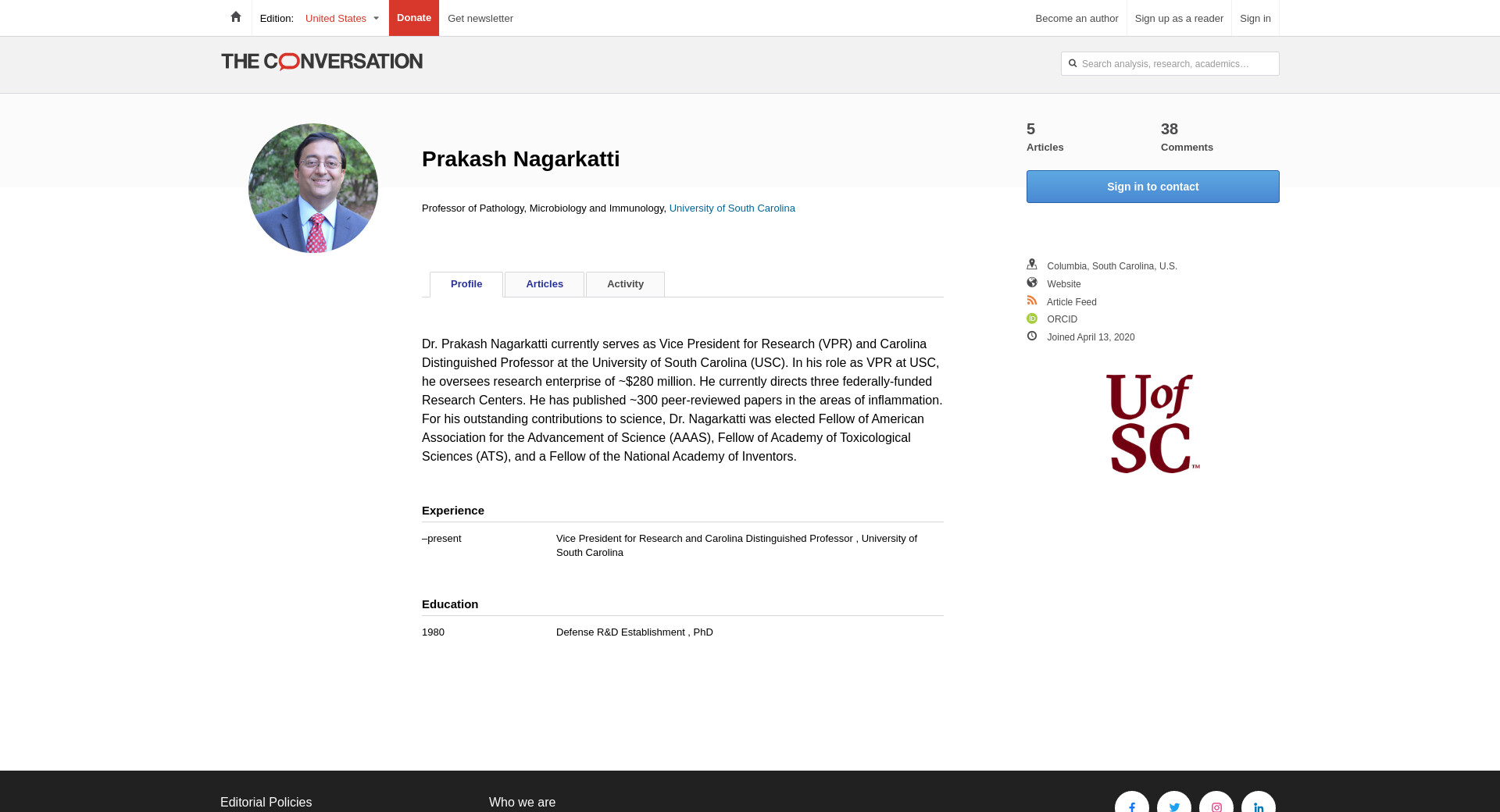The width and height of the screenshot is (1500, 812).
Task: Switch to the Articles tab
Action: coord(545,284)
